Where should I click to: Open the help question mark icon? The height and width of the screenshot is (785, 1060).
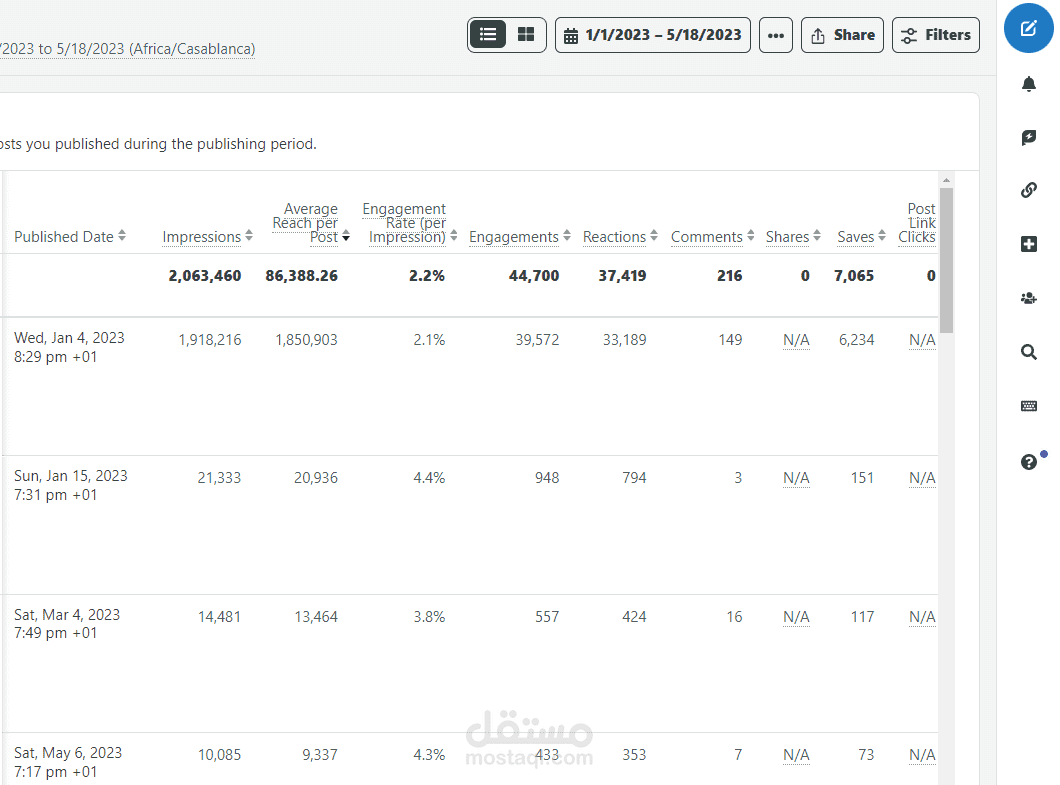[x=1028, y=462]
